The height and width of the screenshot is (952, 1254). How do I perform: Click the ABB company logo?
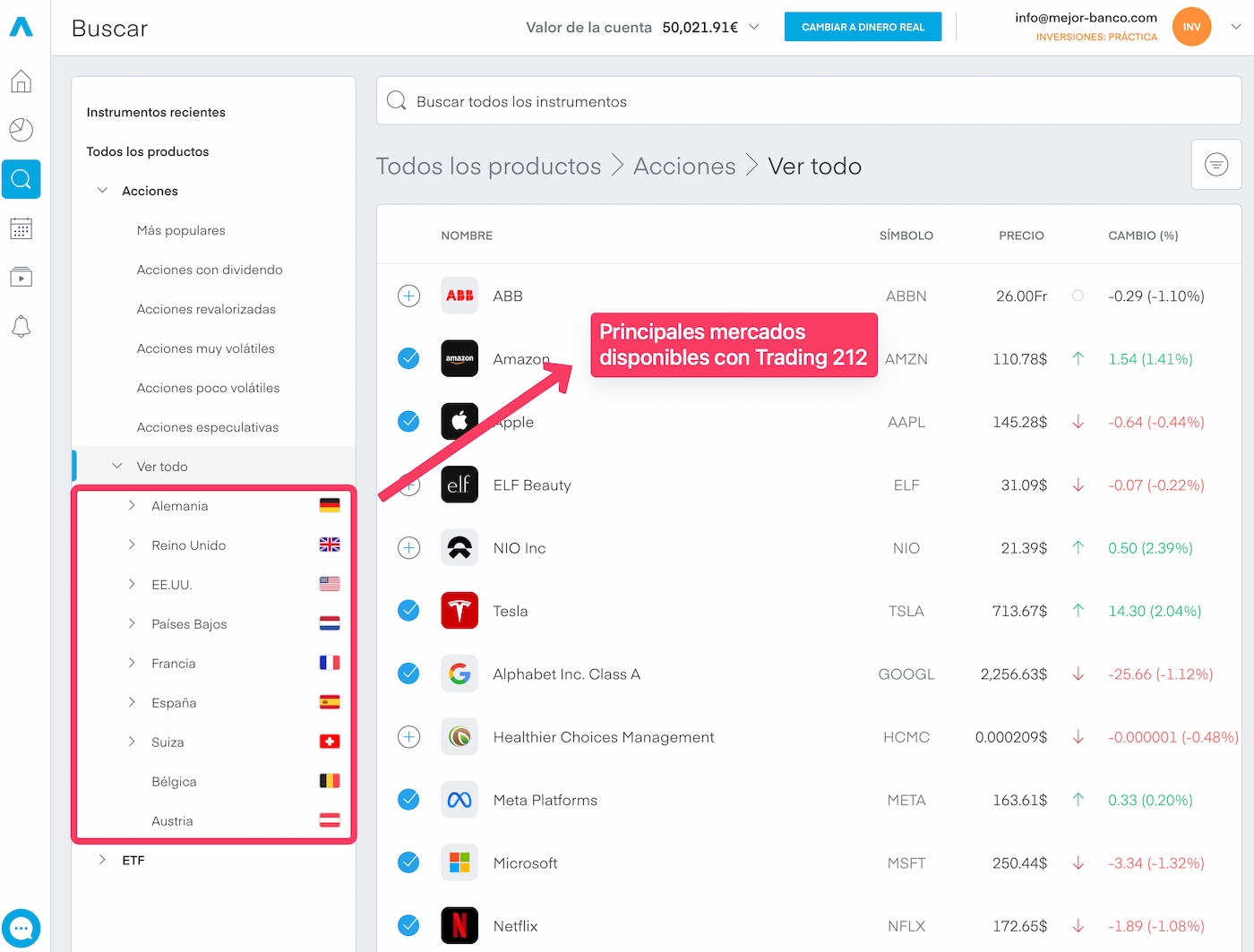coord(460,296)
